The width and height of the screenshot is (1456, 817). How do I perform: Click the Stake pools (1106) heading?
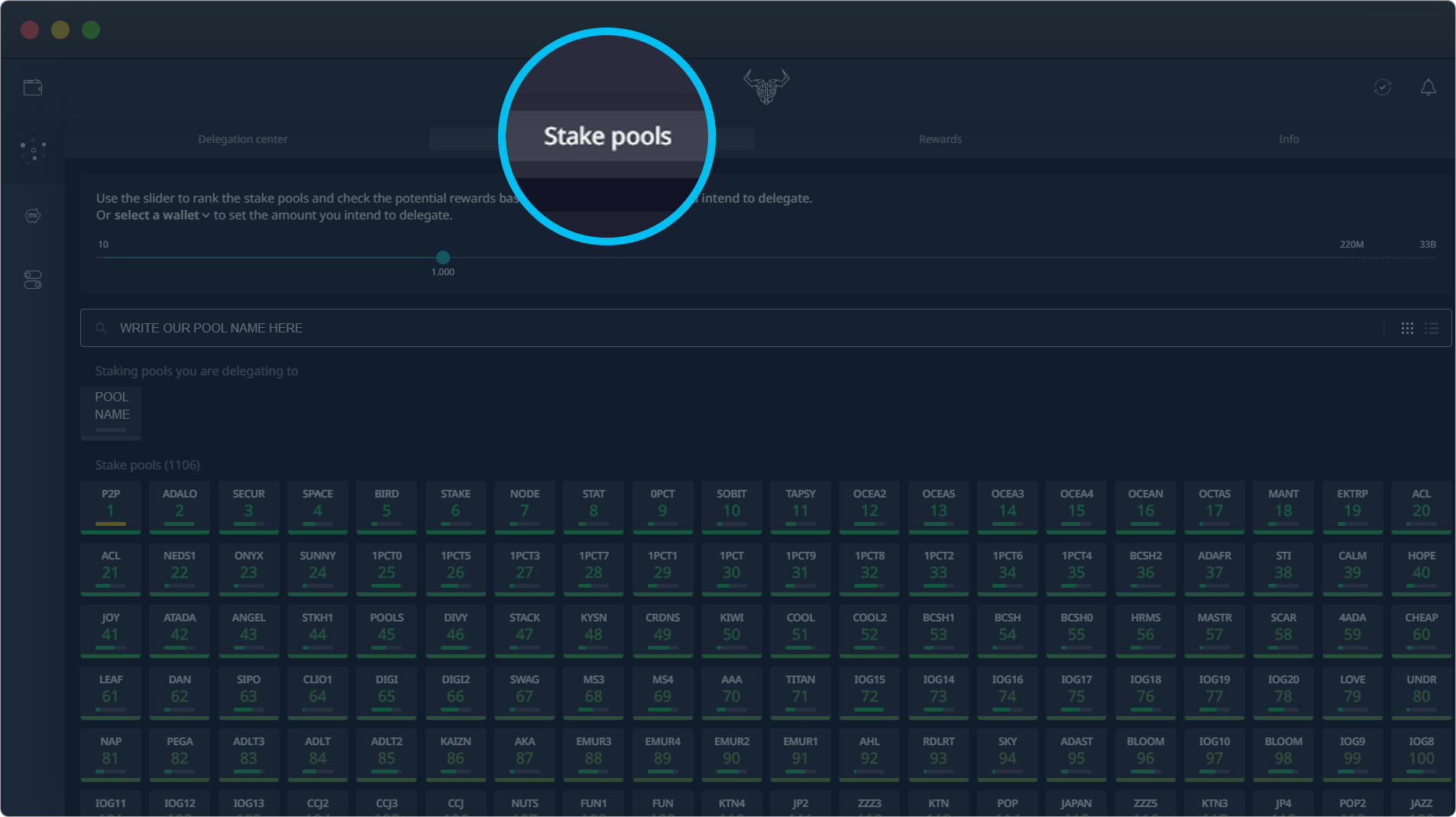[147, 465]
